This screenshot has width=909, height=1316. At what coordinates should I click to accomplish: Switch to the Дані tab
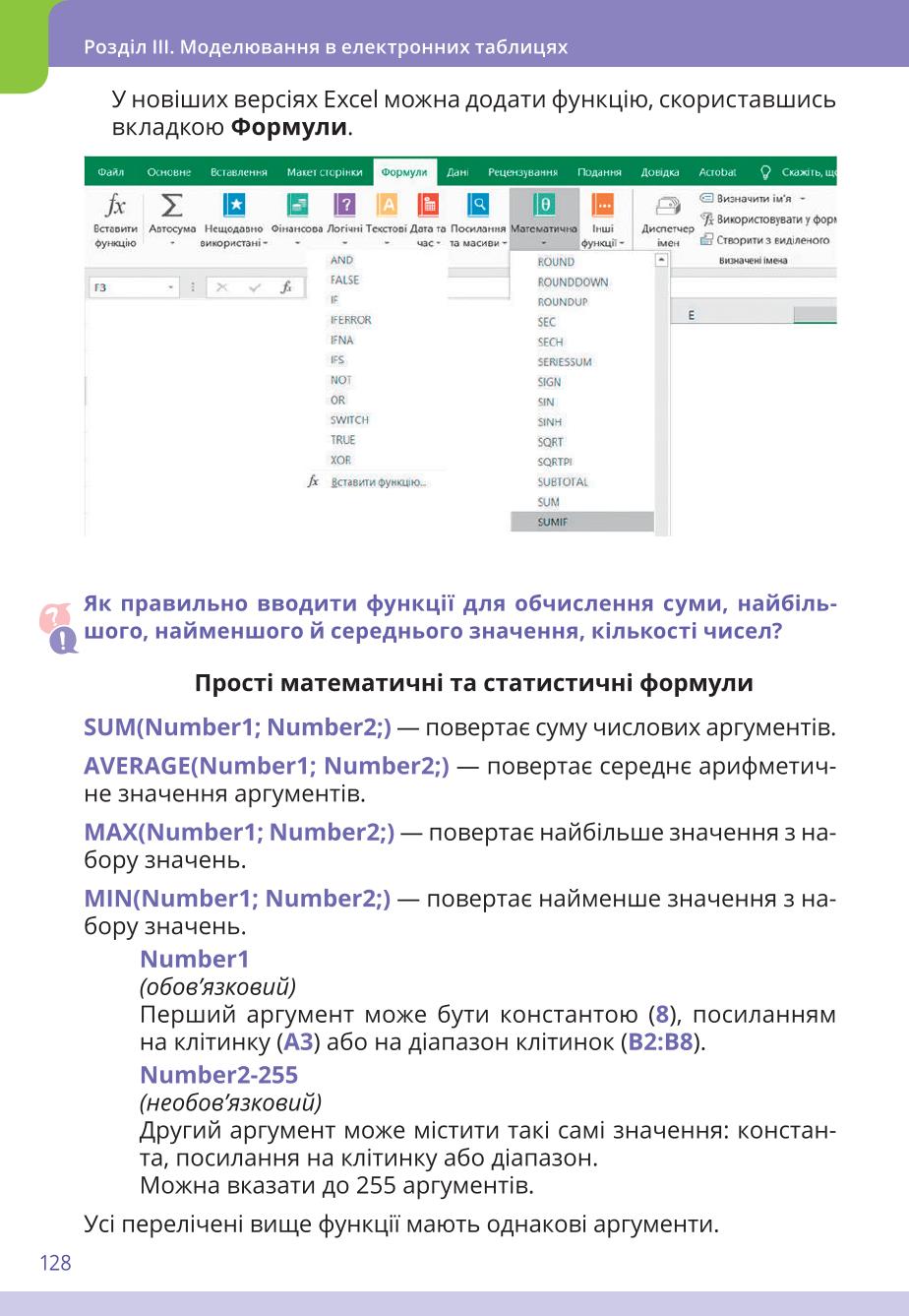tap(457, 172)
